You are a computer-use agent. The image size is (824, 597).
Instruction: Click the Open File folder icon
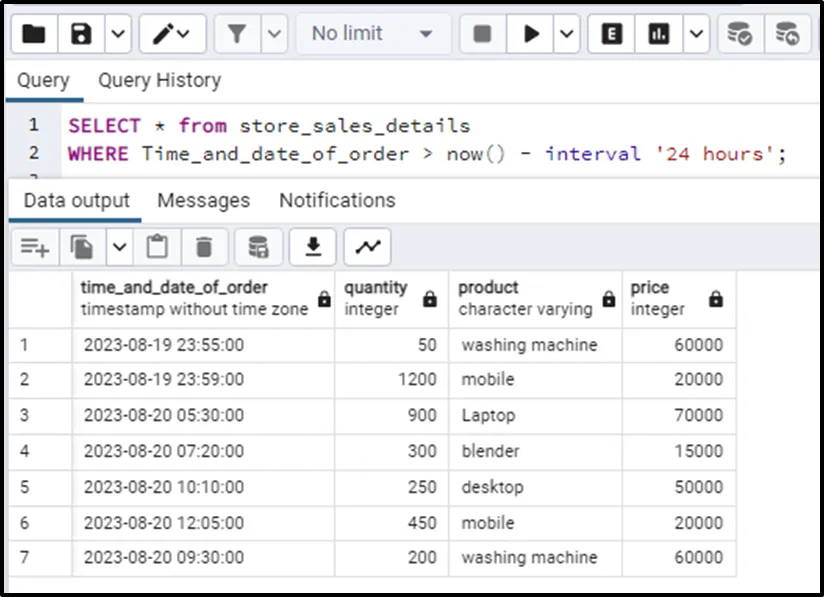(x=34, y=34)
